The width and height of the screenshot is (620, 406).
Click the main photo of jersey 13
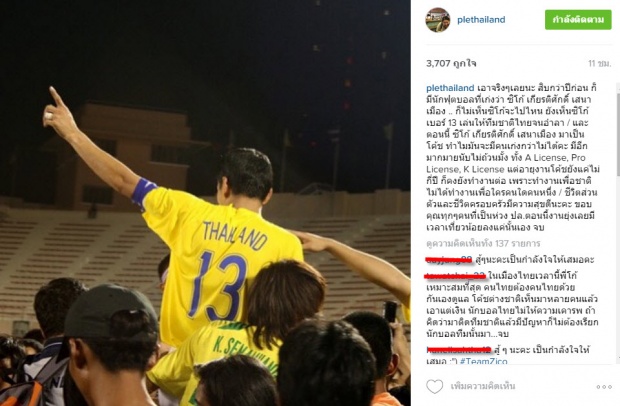205,203
